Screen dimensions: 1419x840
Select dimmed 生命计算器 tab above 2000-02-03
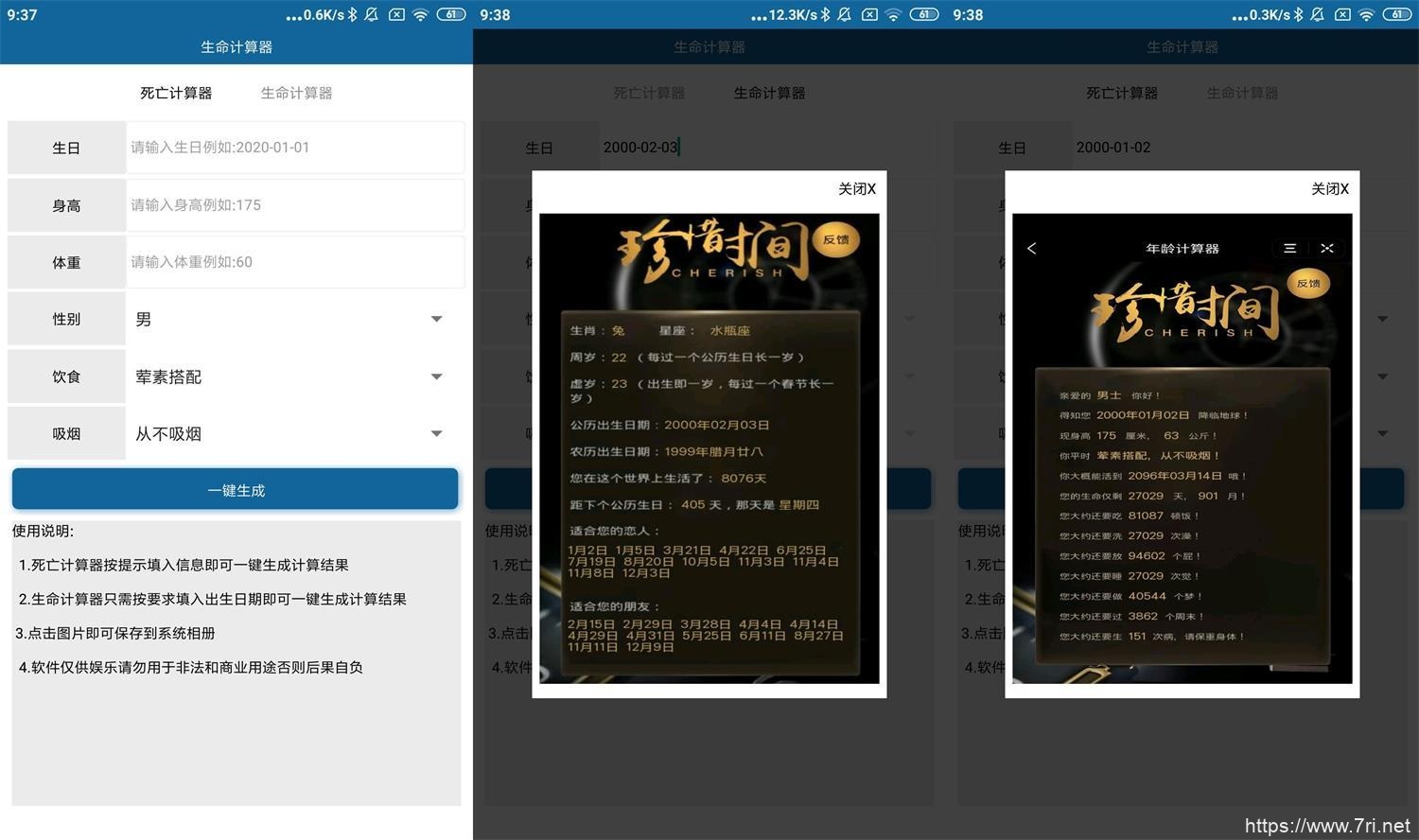pyautogui.click(x=769, y=93)
